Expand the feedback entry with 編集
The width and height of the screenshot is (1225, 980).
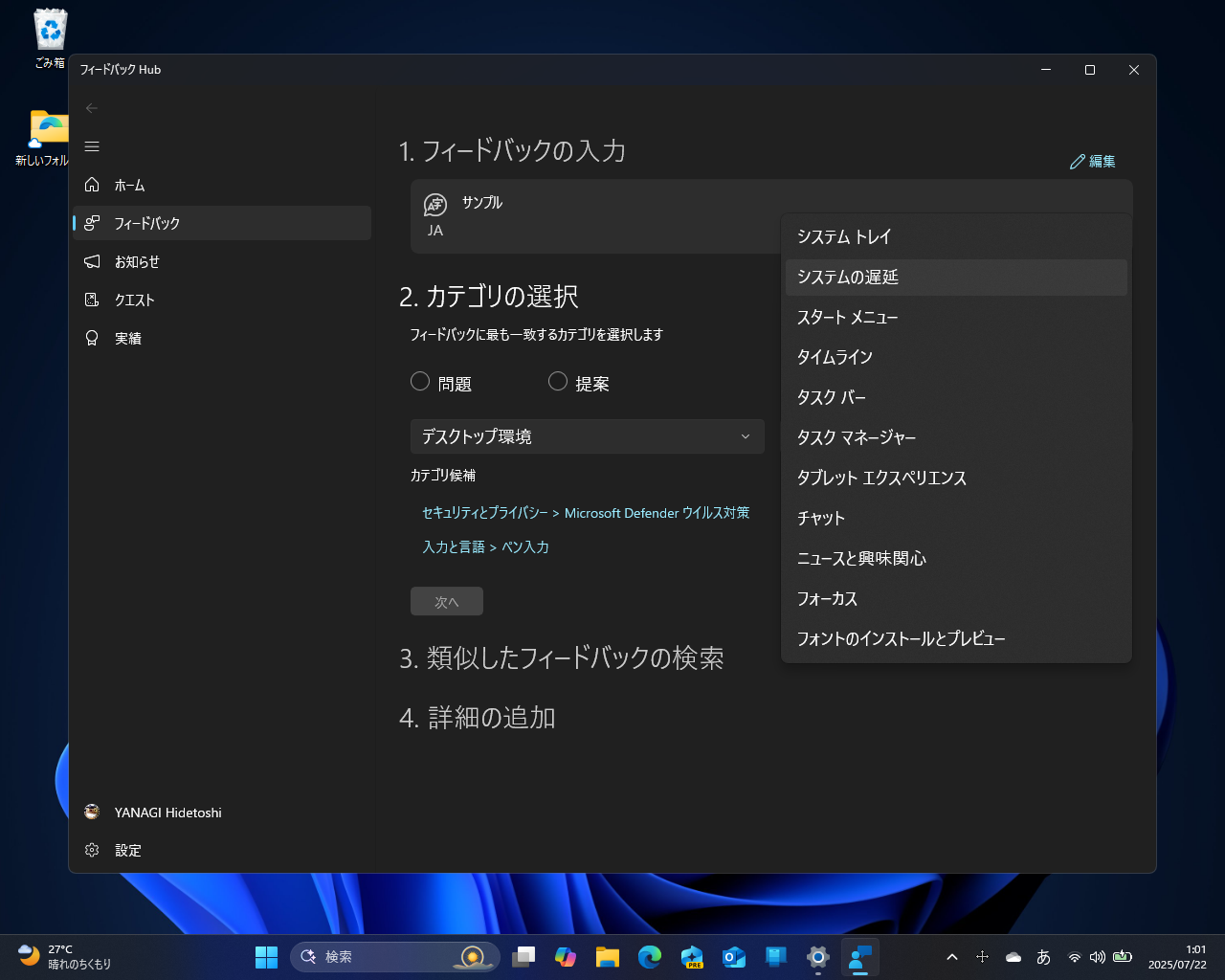point(1093,161)
